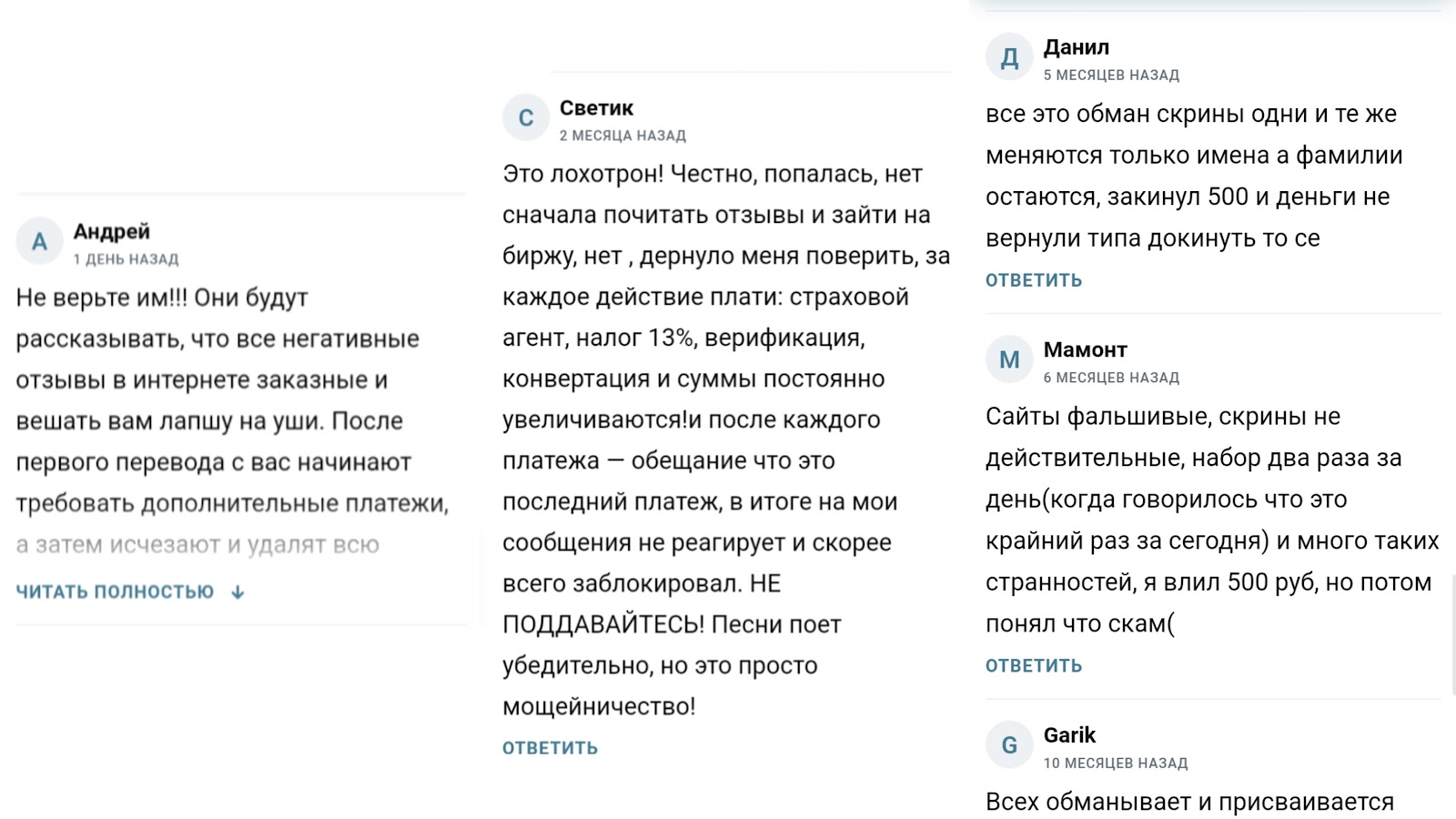Click '2 месяца назад' timestamp

point(622,136)
